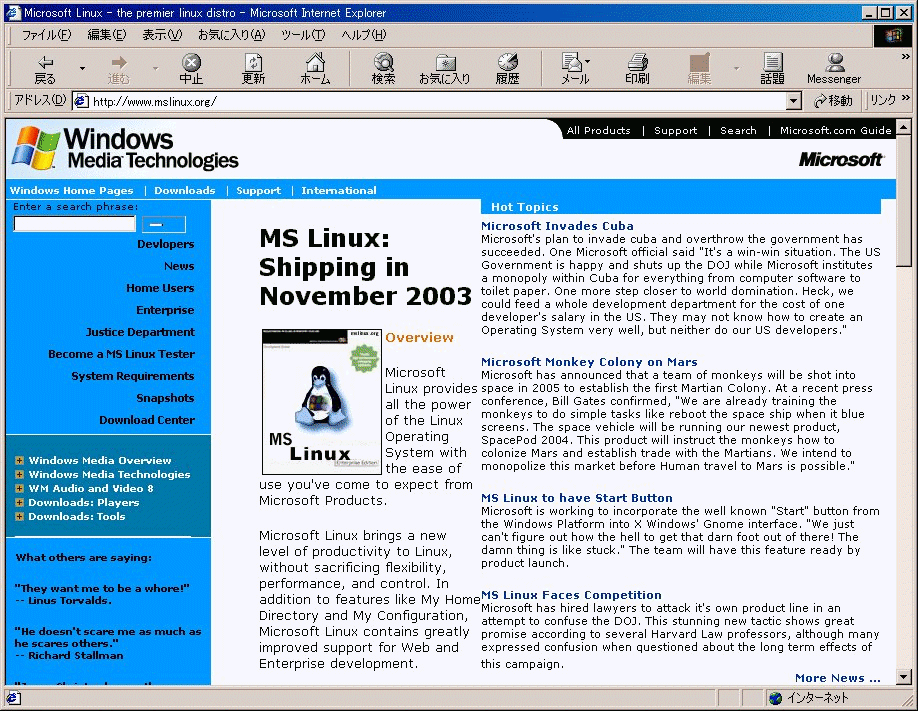Open the ヘルプ(H) menu
The image size is (918, 711).
[364, 35]
